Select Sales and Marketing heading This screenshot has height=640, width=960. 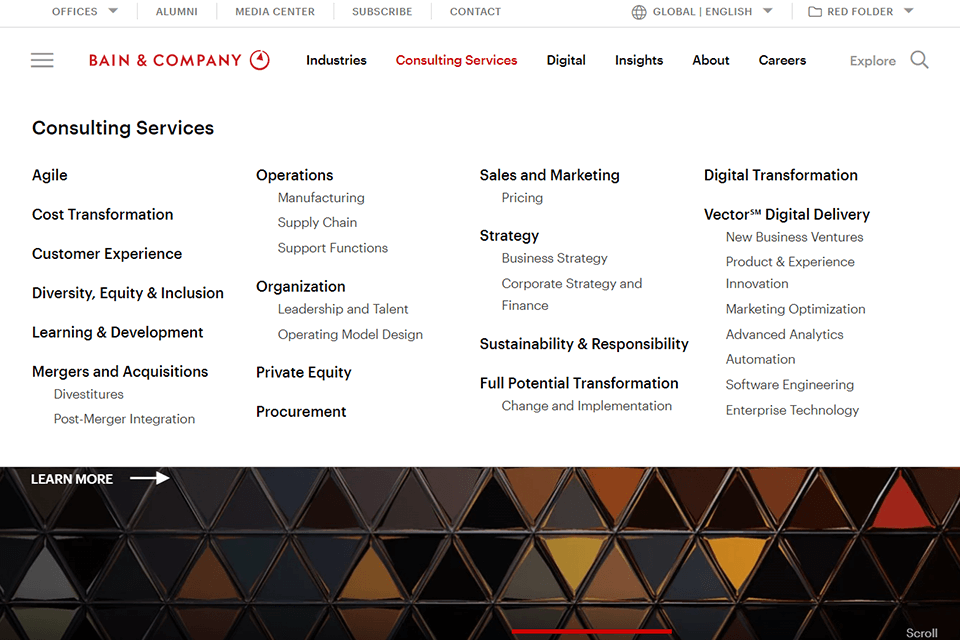[549, 175]
